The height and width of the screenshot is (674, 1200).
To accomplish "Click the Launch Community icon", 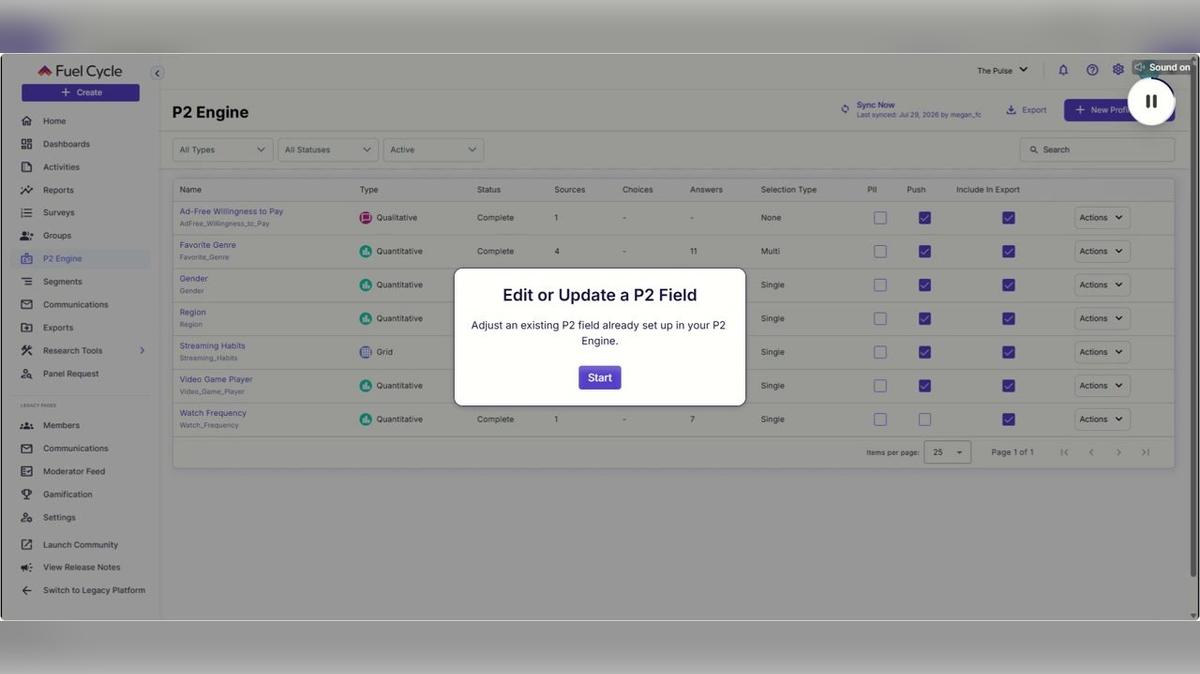I will click(27, 545).
